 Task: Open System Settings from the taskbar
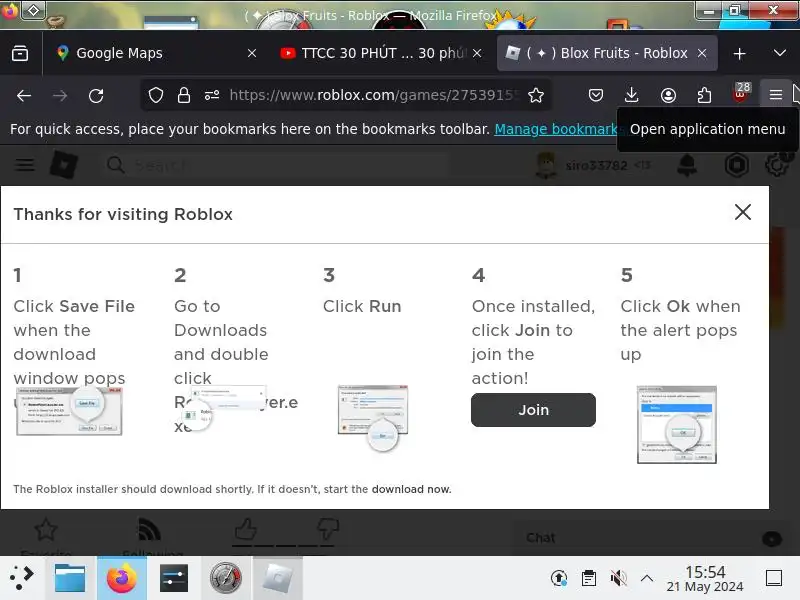(x=173, y=578)
